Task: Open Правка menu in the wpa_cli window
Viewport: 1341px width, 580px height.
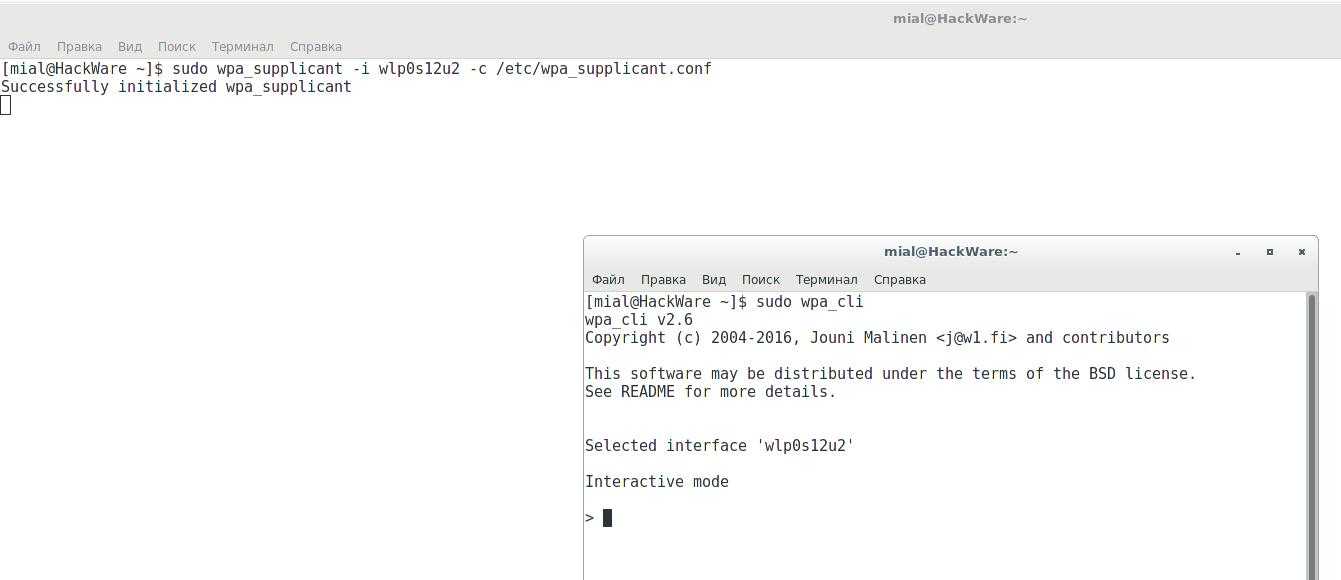Action: click(x=663, y=280)
